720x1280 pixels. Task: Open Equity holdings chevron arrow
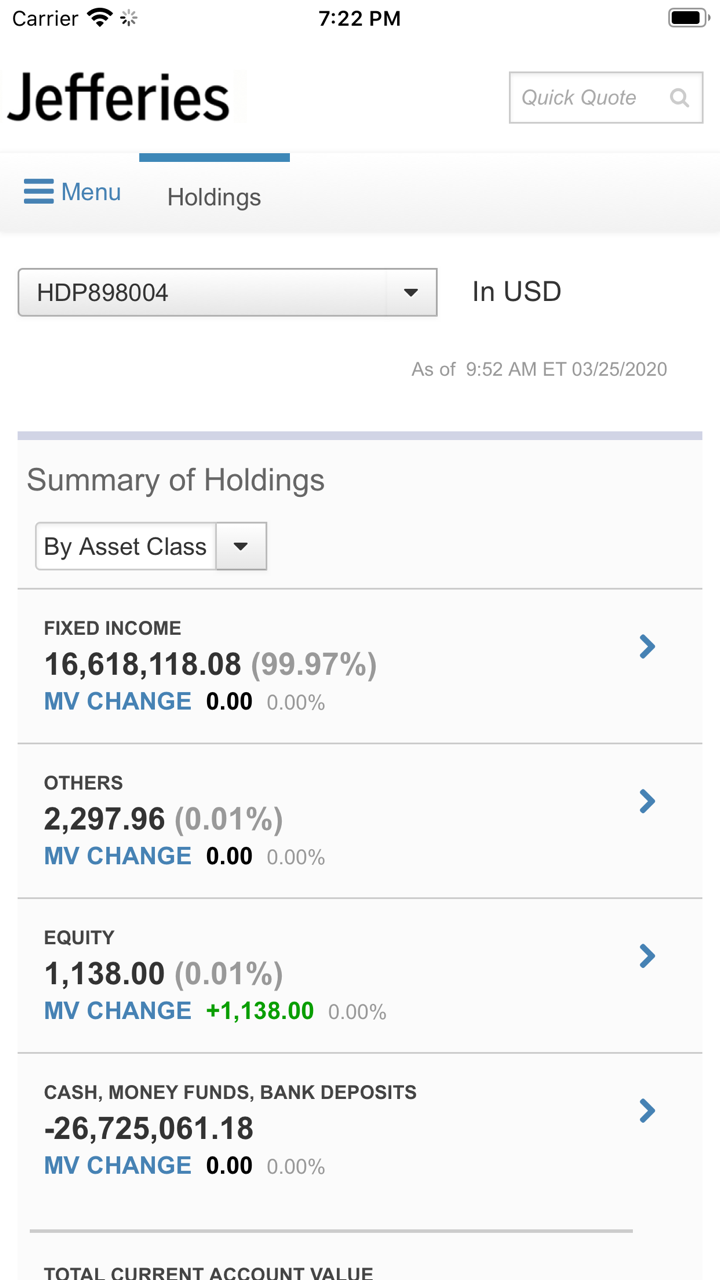647,956
